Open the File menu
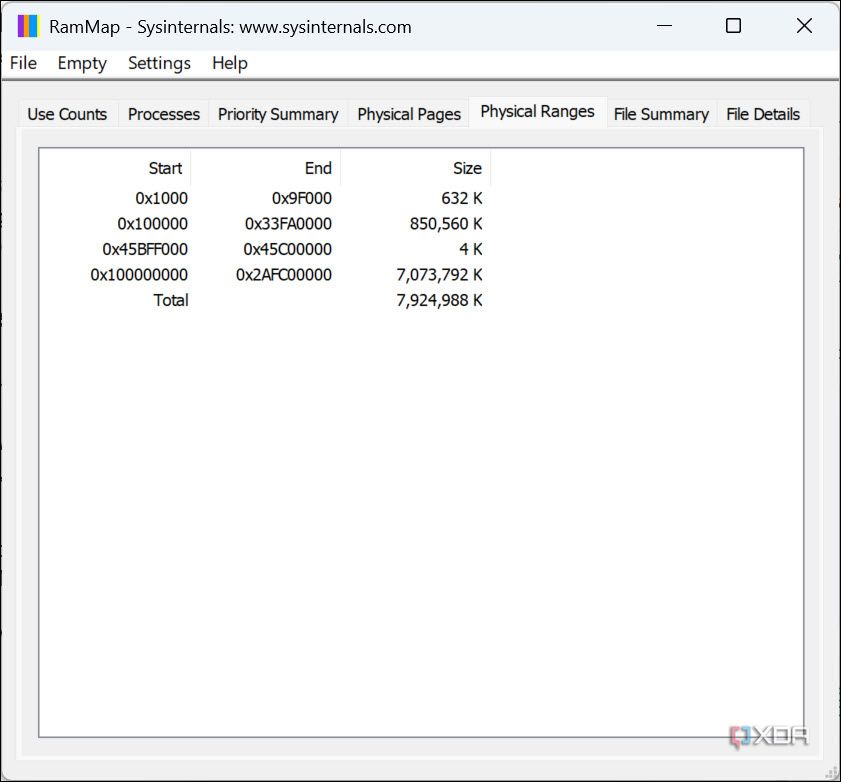The height and width of the screenshot is (782, 841). (x=22, y=63)
